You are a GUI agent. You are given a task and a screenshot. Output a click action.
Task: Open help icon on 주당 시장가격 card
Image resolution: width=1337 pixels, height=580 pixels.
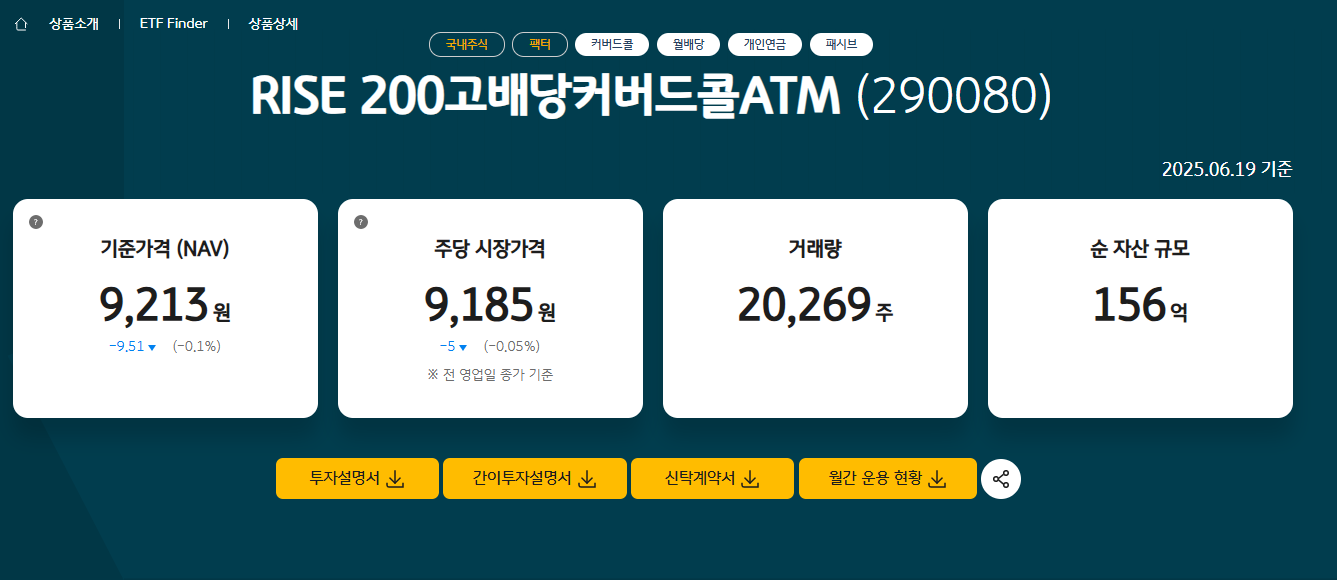361,222
